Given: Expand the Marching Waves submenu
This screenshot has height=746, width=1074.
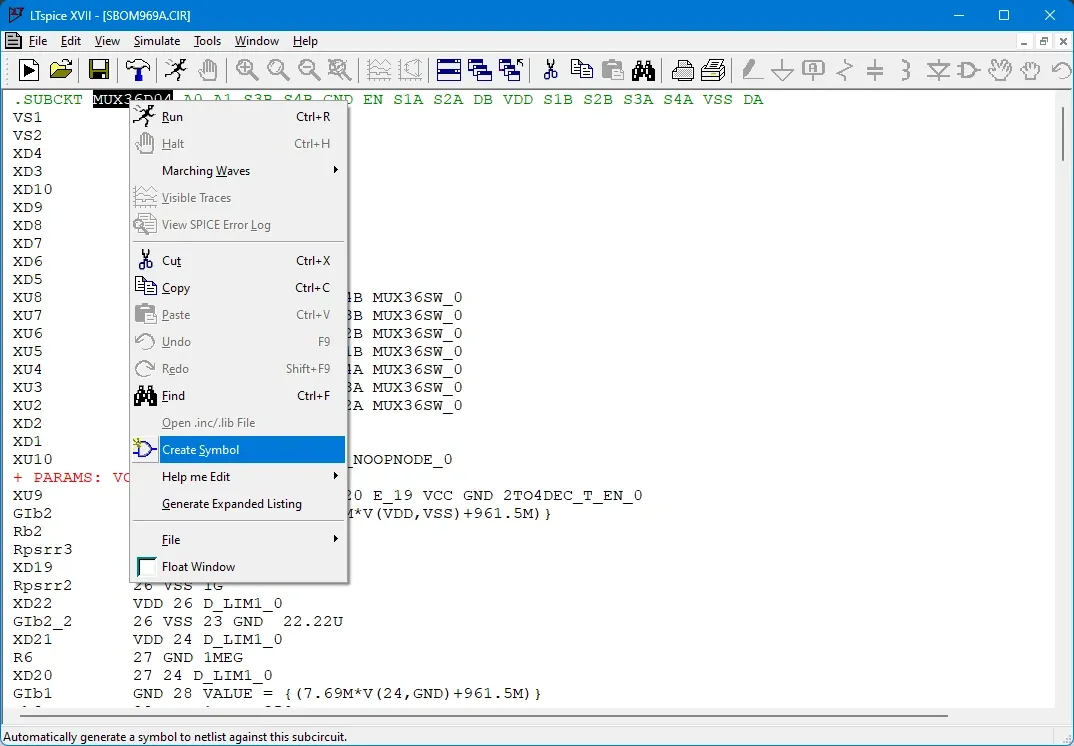Looking at the screenshot, I should [238, 171].
